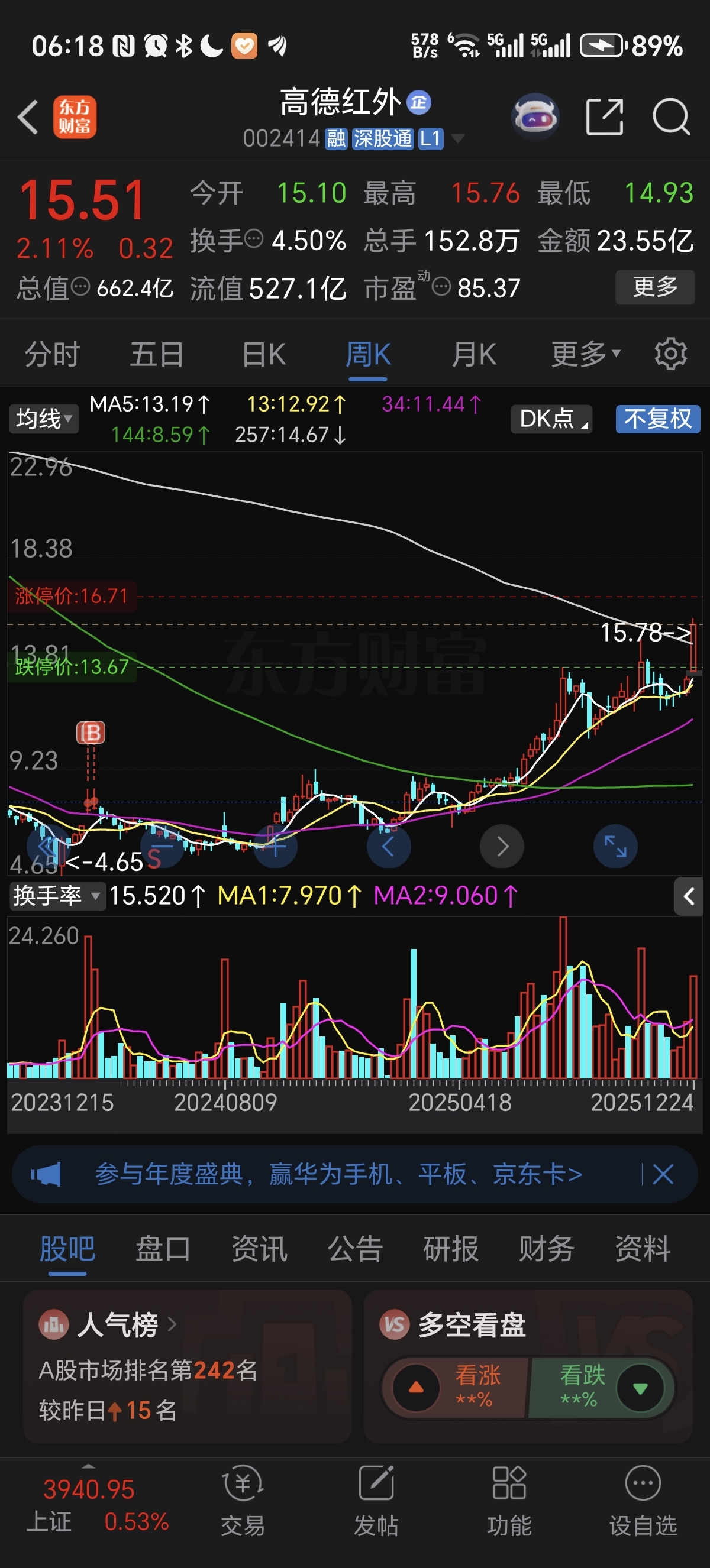Open the search magnifier icon
This screenshot has width=710, height=1568.
pos(671,116)
